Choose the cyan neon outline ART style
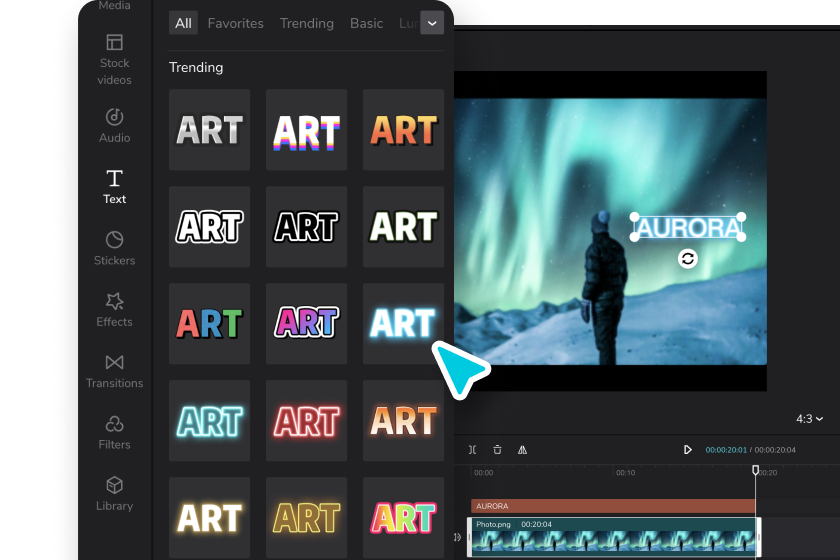This screenshot has width=840, height=560. click(x=209, y=421)
